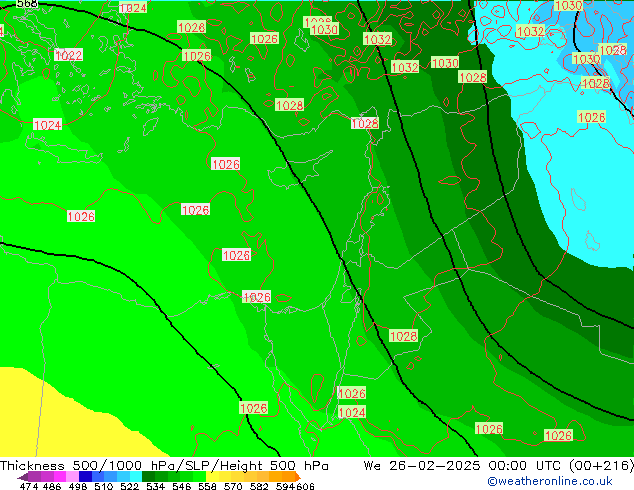Image resolution: width=634 pixels, height=490 pixels.
Task: Click the 498 legend value
Action: point(78,486)
